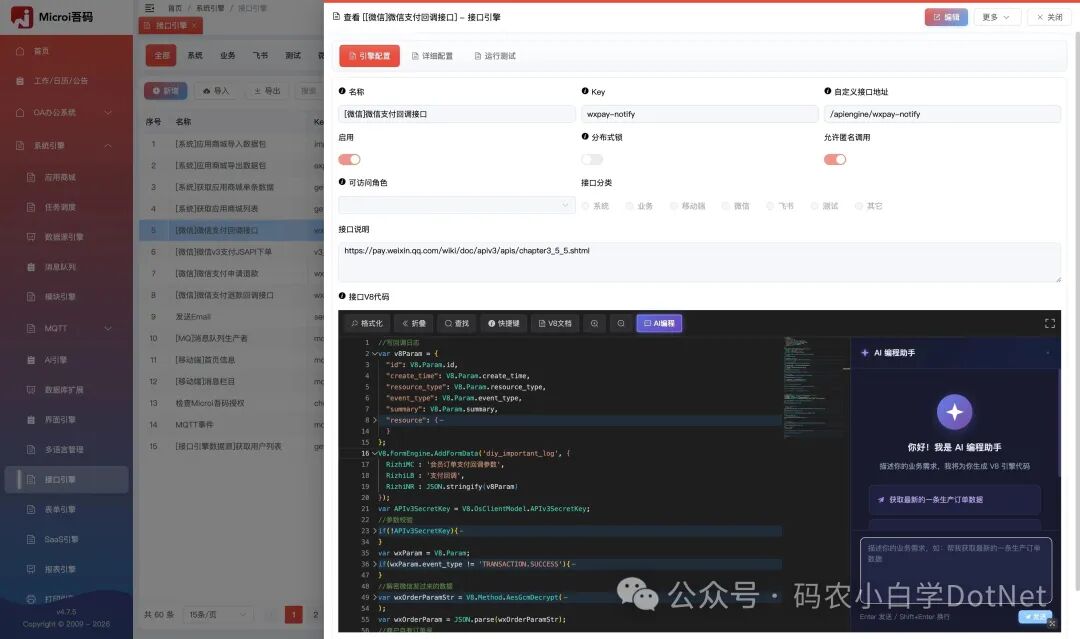Open the 更多 dropdown at top right
The height and width of the screenshot is (639, 1080).
point(994,16)
